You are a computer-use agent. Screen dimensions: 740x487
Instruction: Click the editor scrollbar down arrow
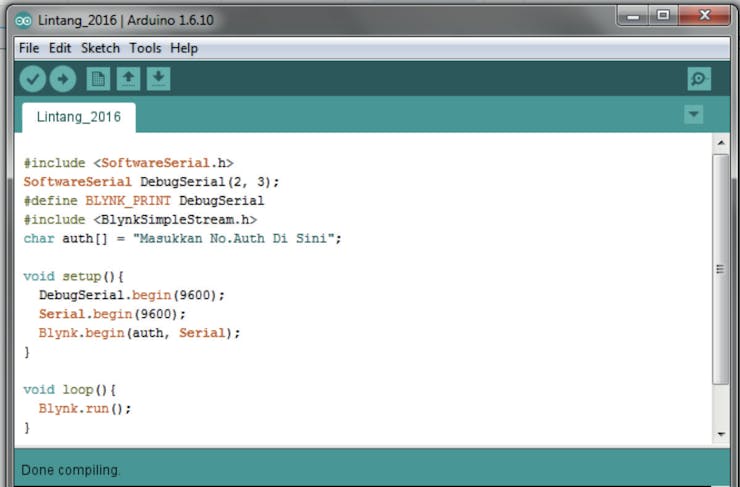pyautogui.click(x=721, y=434)
